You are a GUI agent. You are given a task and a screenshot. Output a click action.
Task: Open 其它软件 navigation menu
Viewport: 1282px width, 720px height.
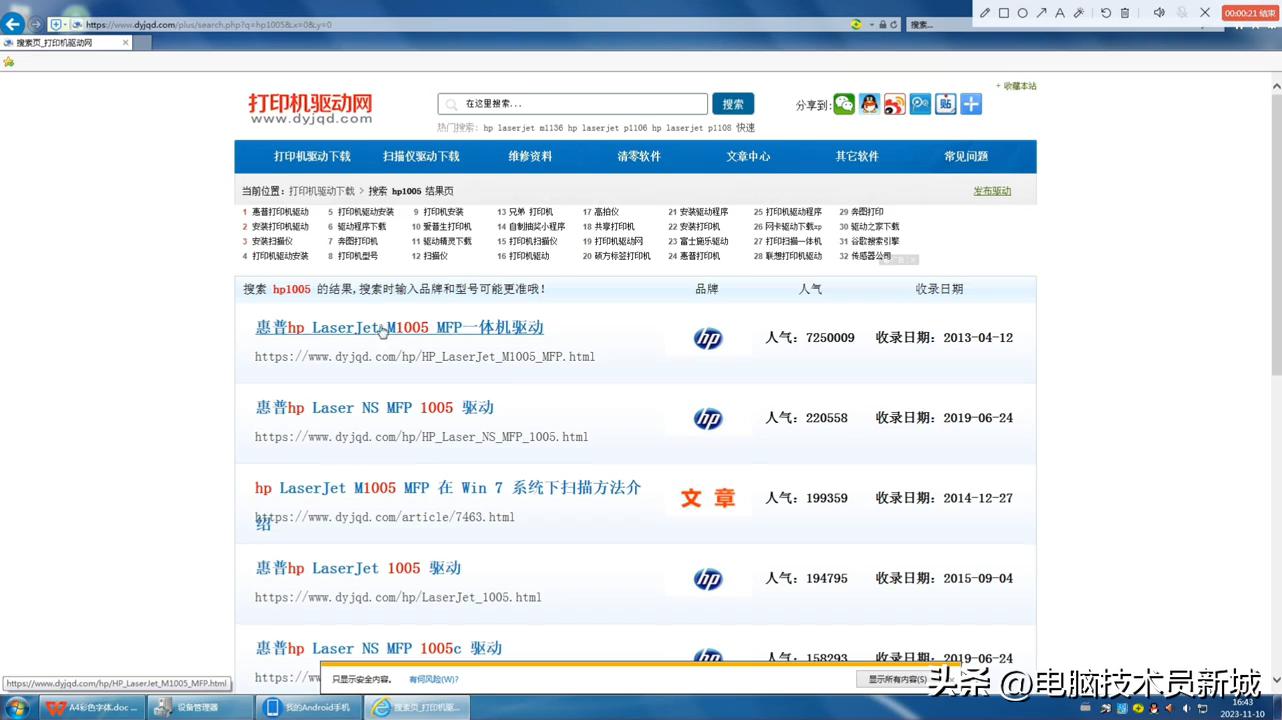tap(857, 156)
